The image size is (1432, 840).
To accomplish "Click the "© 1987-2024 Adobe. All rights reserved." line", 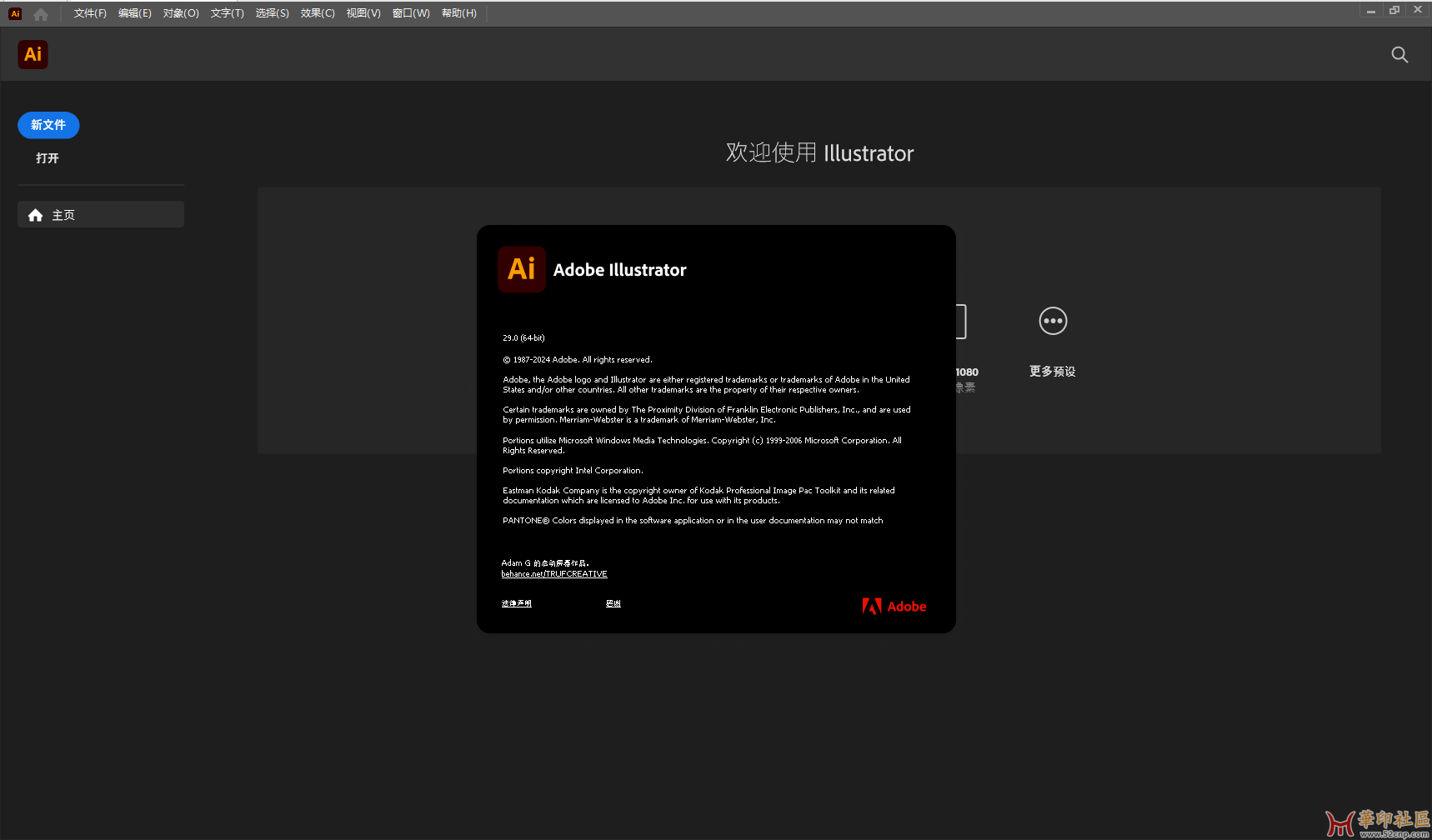I will click(578, 360).
